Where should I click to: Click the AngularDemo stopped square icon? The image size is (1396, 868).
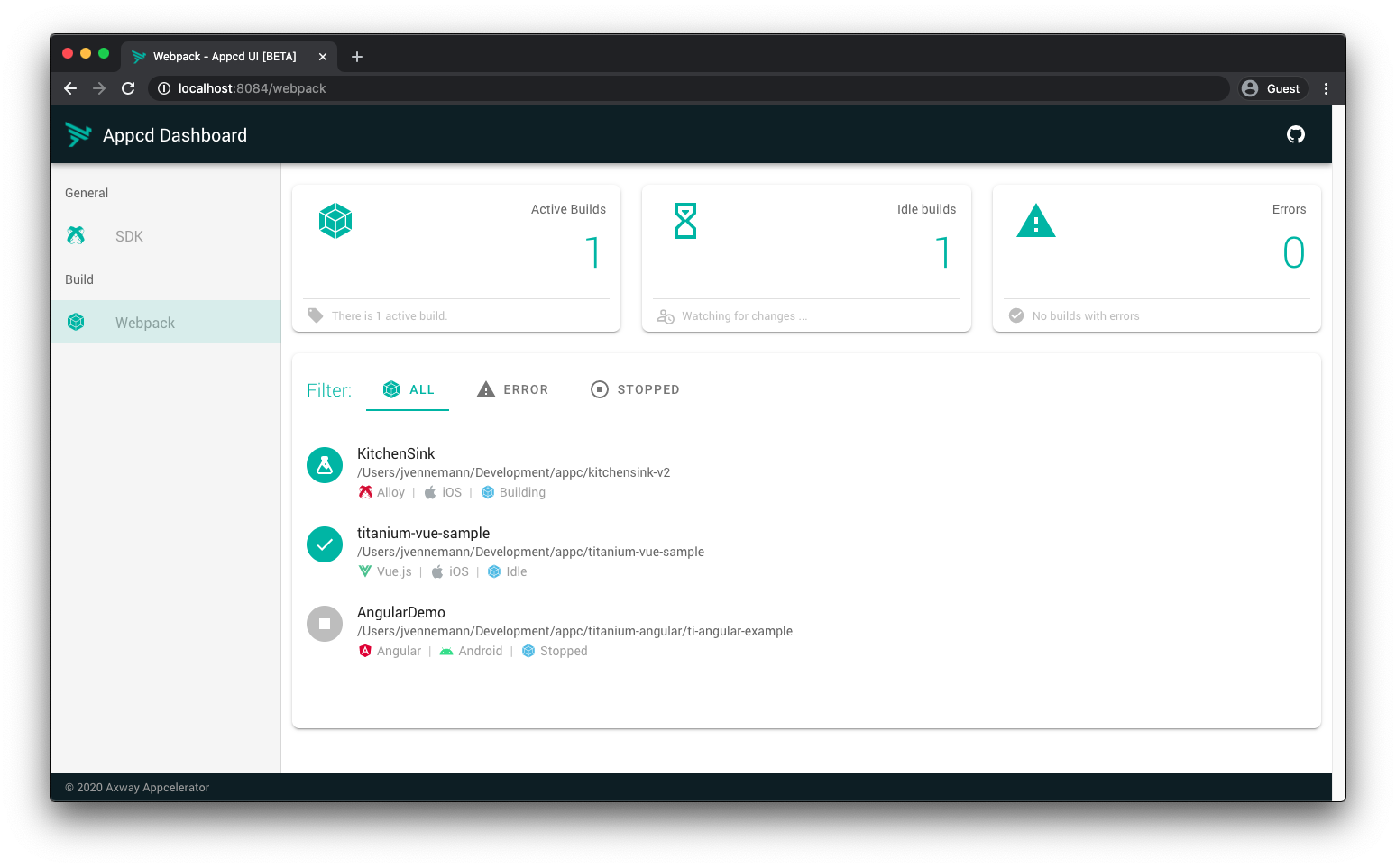[x=325, y=624]
